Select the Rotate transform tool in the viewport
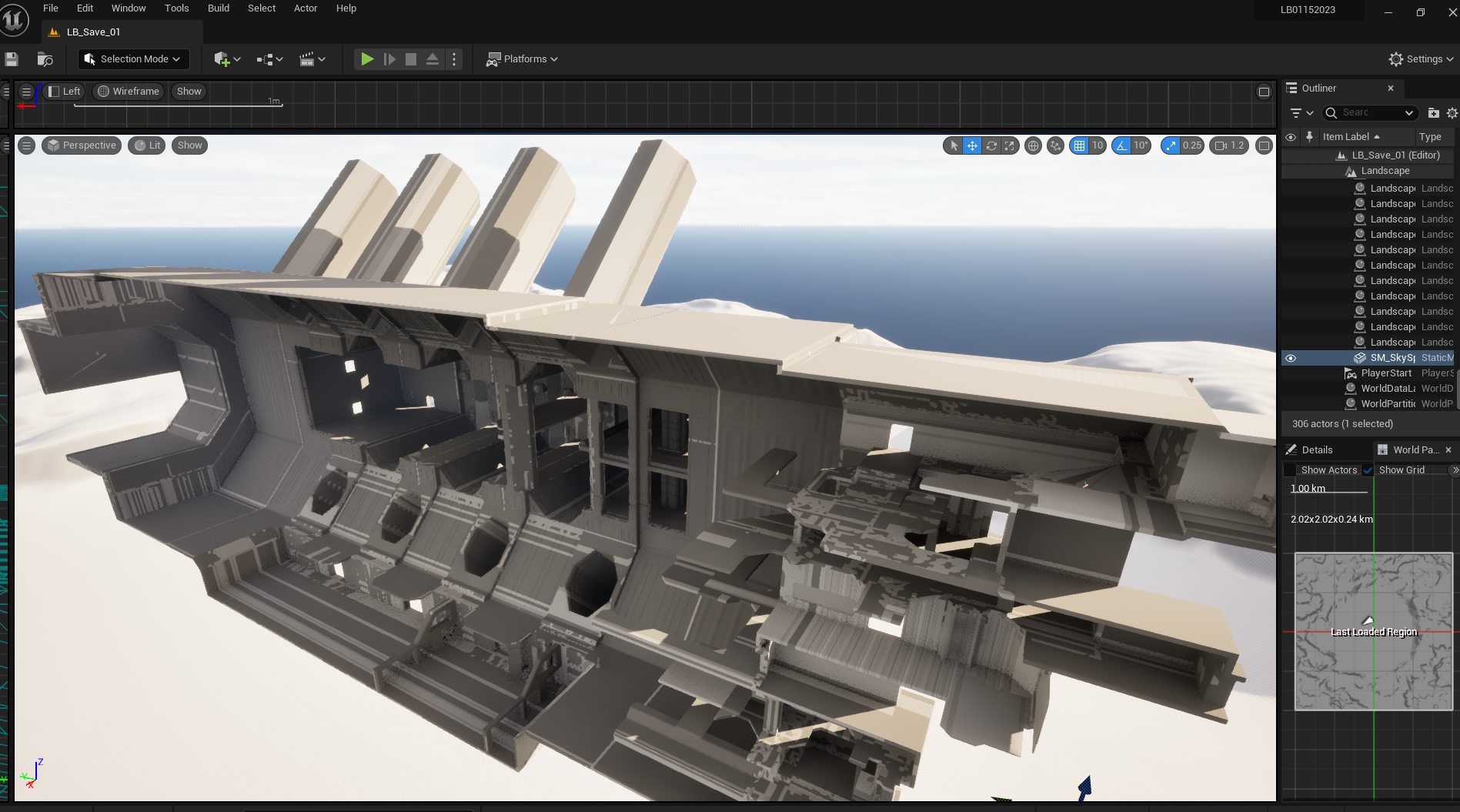This screenshot has width=1460, height=812. (x=991, y=145)
